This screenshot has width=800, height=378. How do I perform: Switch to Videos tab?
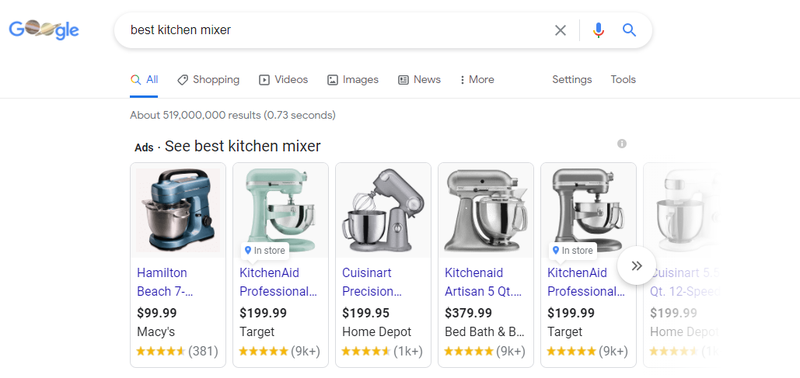click(x=283, y=80)
